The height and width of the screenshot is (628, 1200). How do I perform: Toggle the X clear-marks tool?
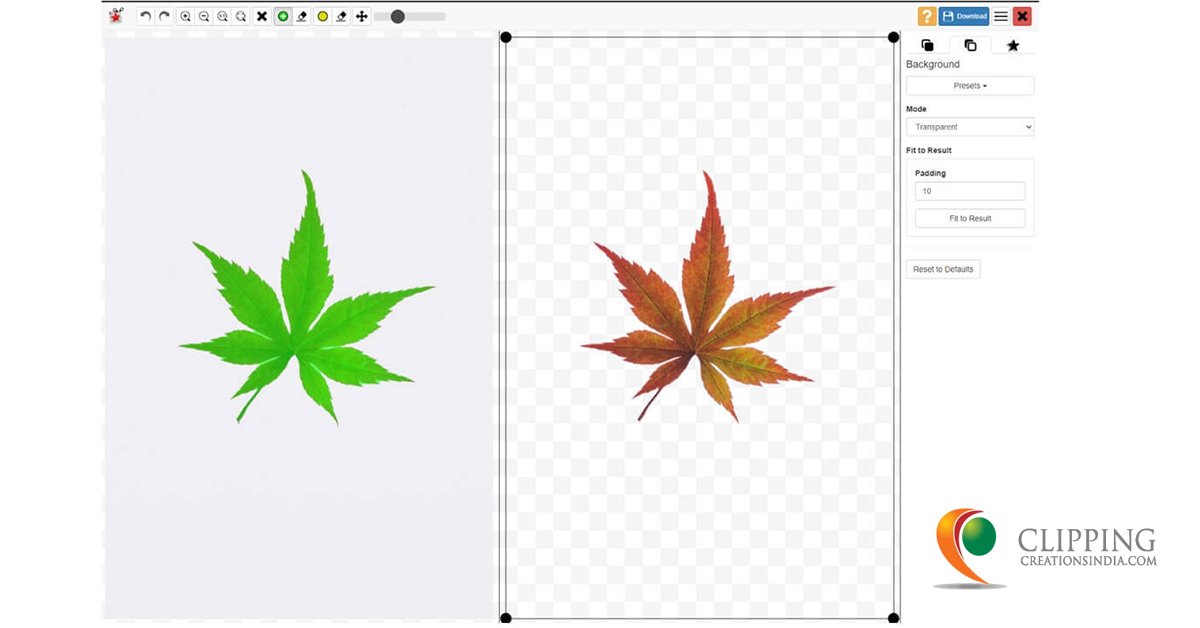click(x=261, y=16)
